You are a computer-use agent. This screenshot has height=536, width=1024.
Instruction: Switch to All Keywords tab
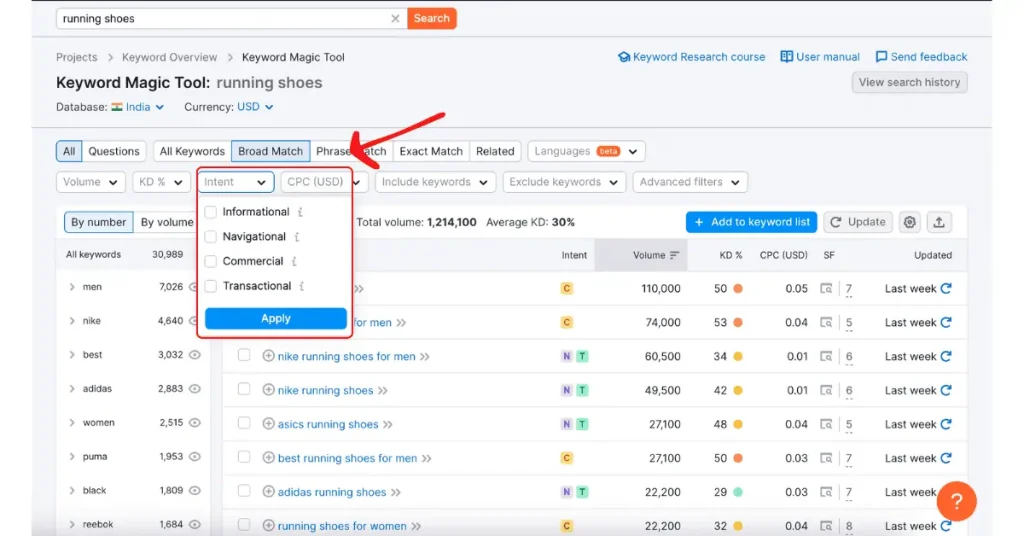tap(192, 151)
